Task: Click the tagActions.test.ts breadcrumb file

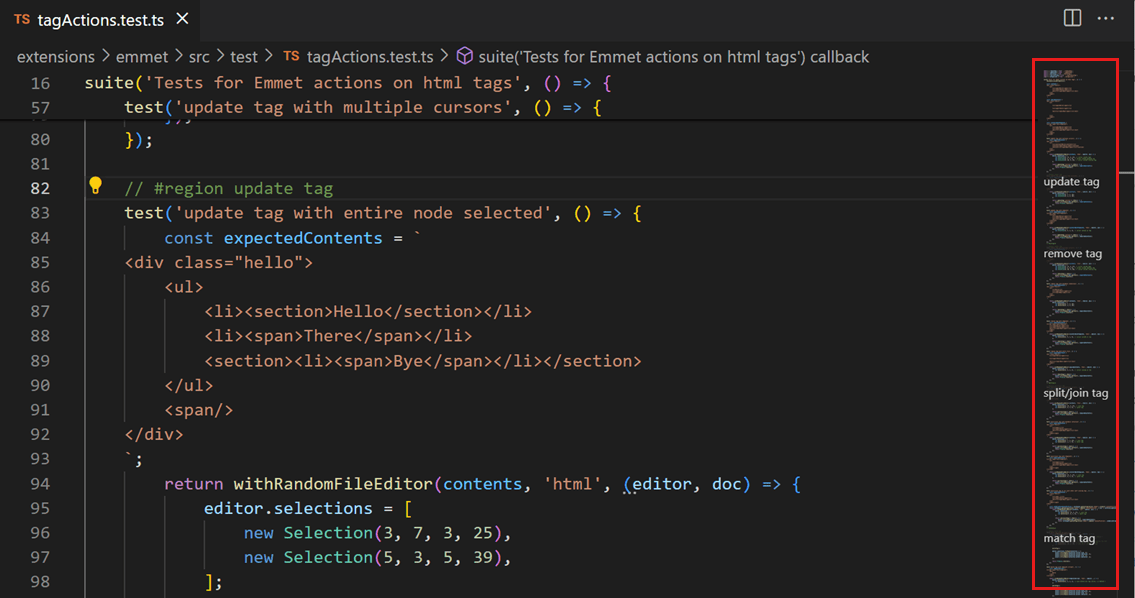Action: click(x=370, y=57)
